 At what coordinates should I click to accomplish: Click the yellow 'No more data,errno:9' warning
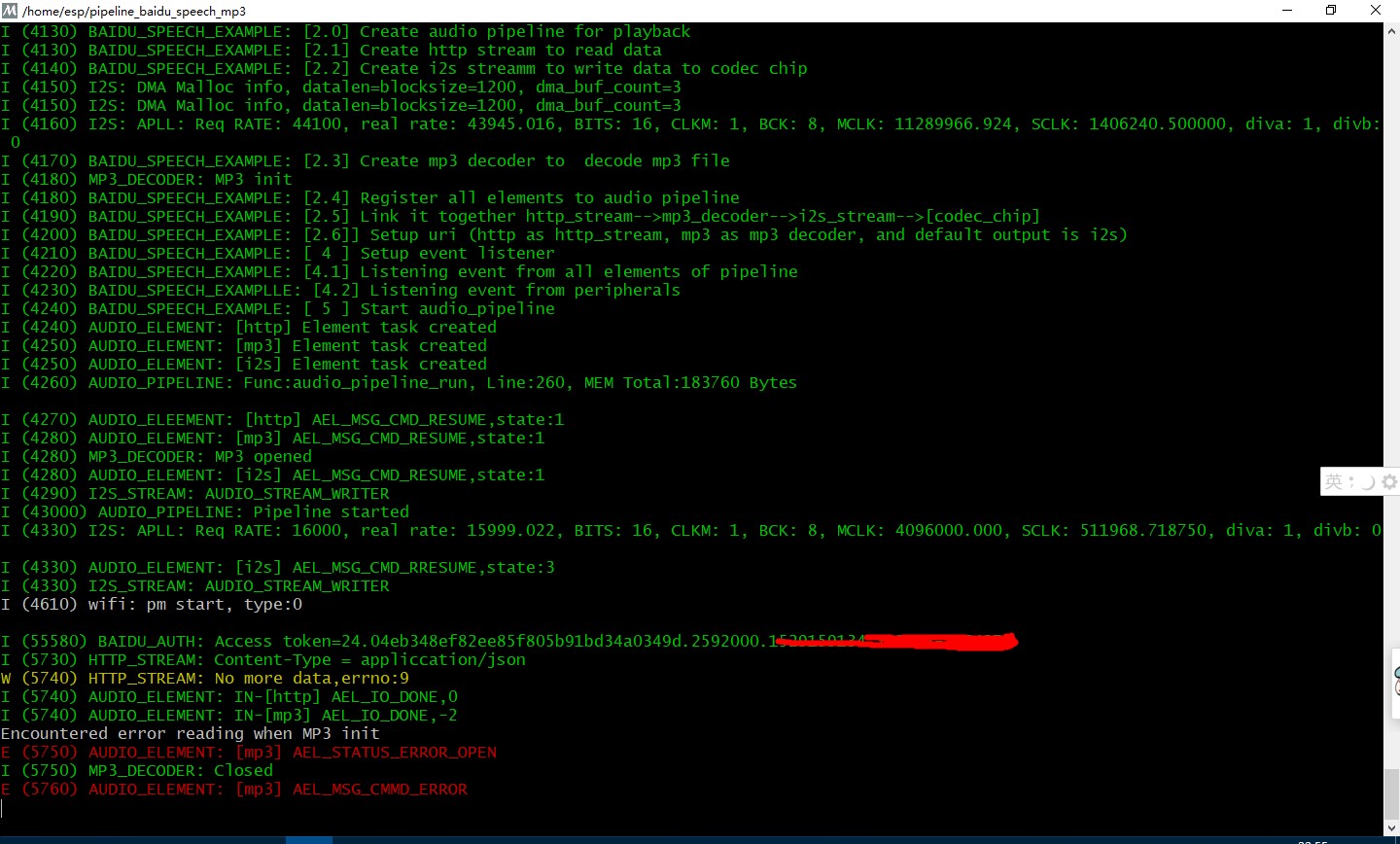pos(205,678)
